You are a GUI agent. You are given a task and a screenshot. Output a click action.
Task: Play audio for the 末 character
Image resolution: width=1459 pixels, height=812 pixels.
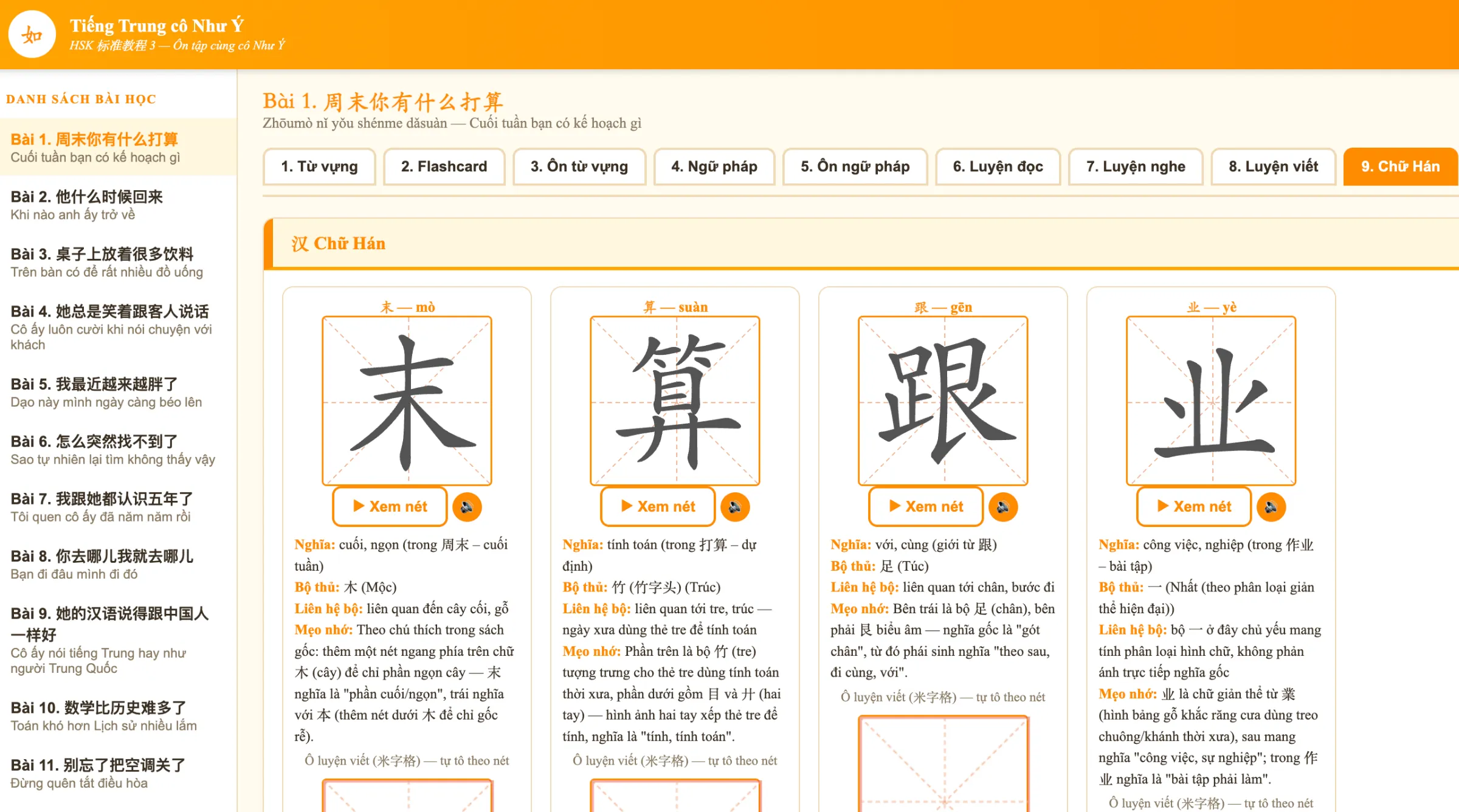click(467, 507)
